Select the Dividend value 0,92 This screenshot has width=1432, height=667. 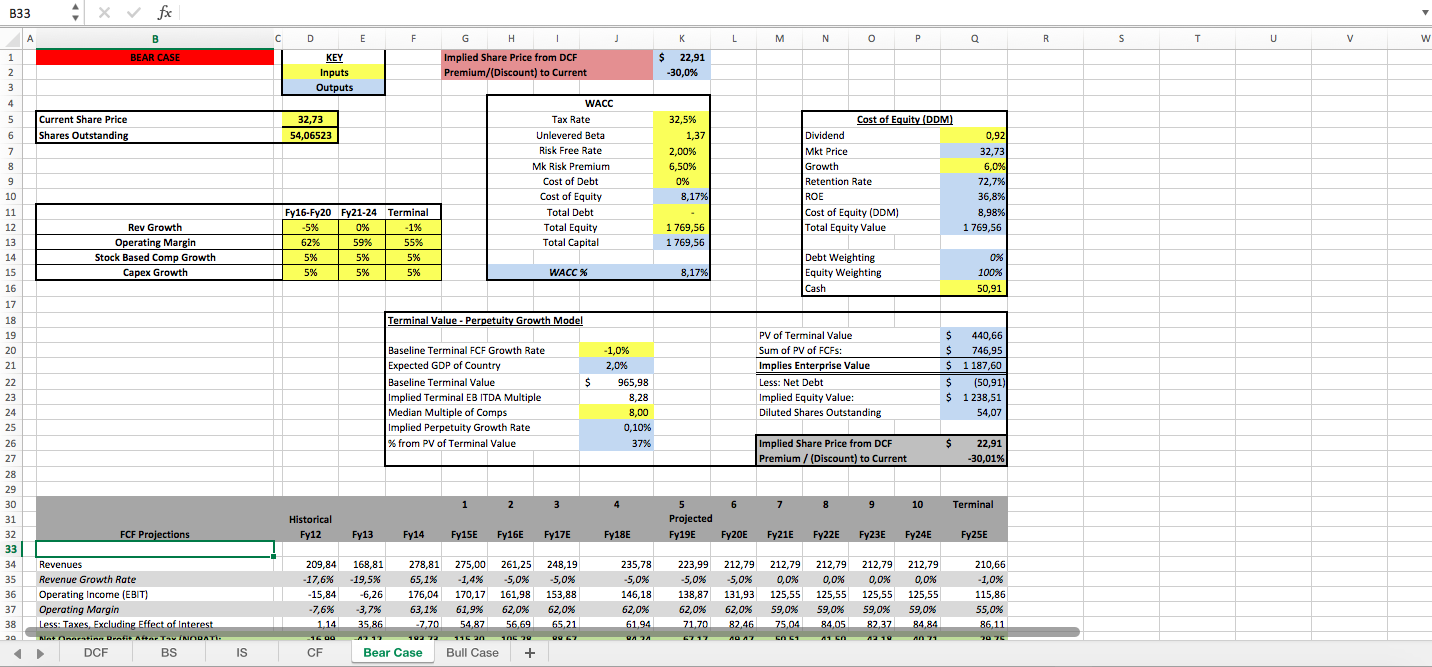pyautogui.click(x=974, y=135)
